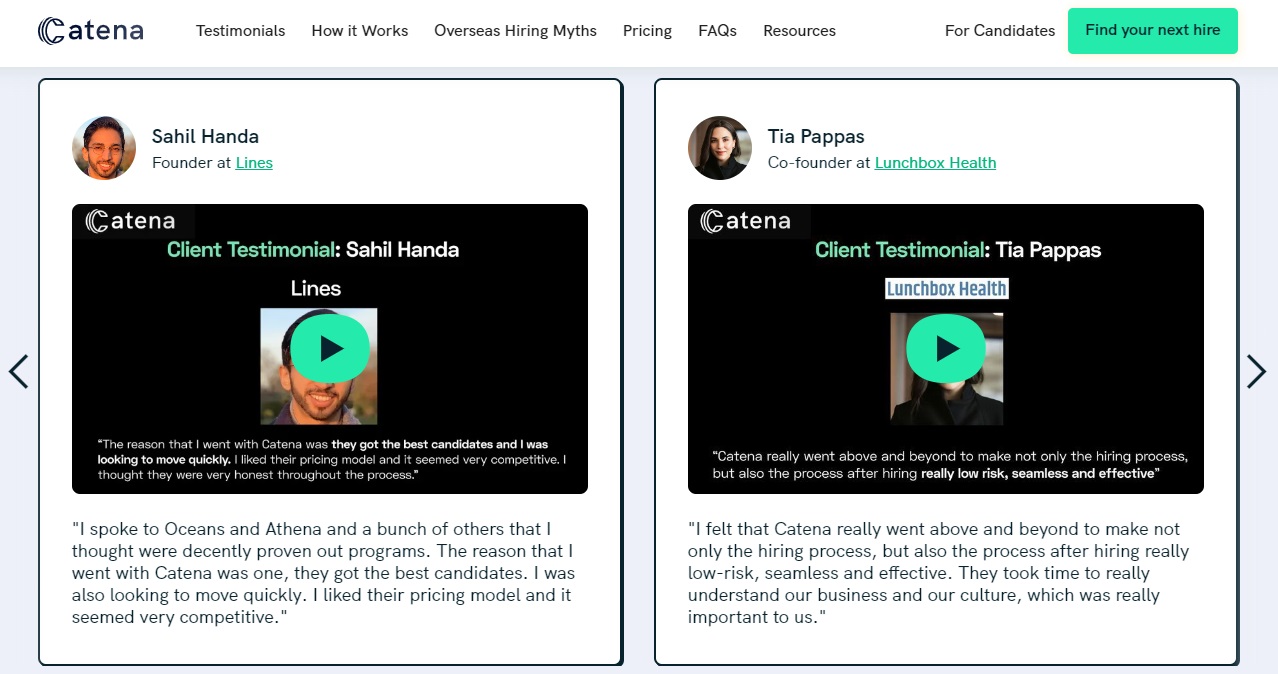Image resolution: width=1278 pixels, height=674 pixels.
Task: Click Catena logo inside Sahil's video
Action: 131,221
